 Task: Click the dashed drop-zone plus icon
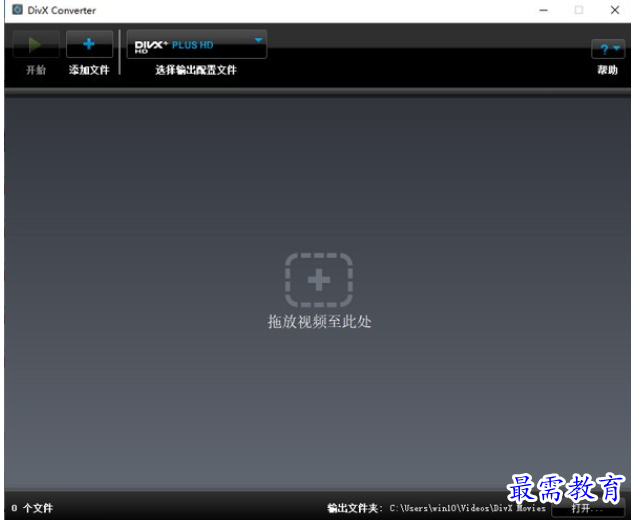(319, 280)
